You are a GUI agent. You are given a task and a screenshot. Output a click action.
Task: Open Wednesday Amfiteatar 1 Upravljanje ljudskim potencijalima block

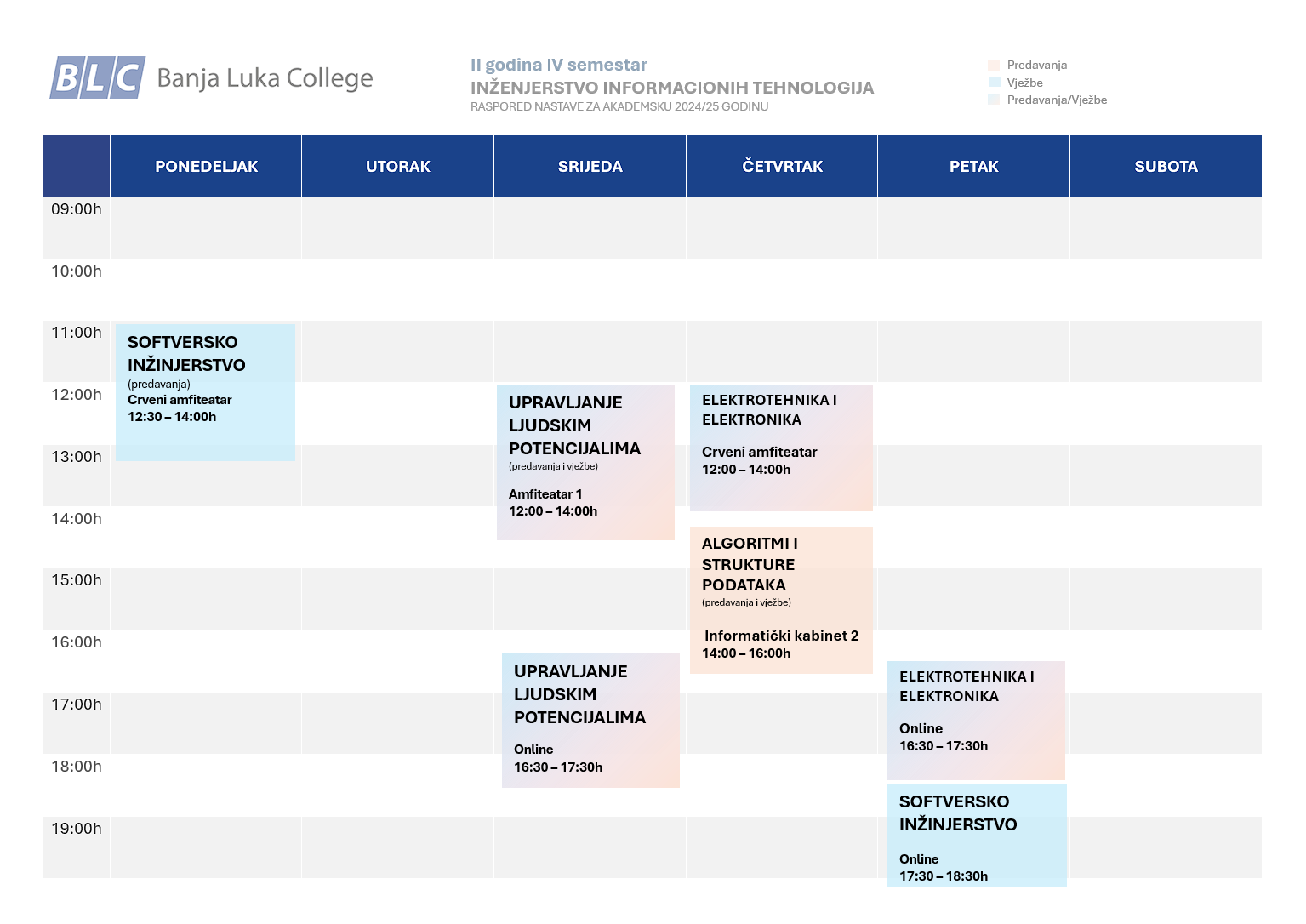585,462
